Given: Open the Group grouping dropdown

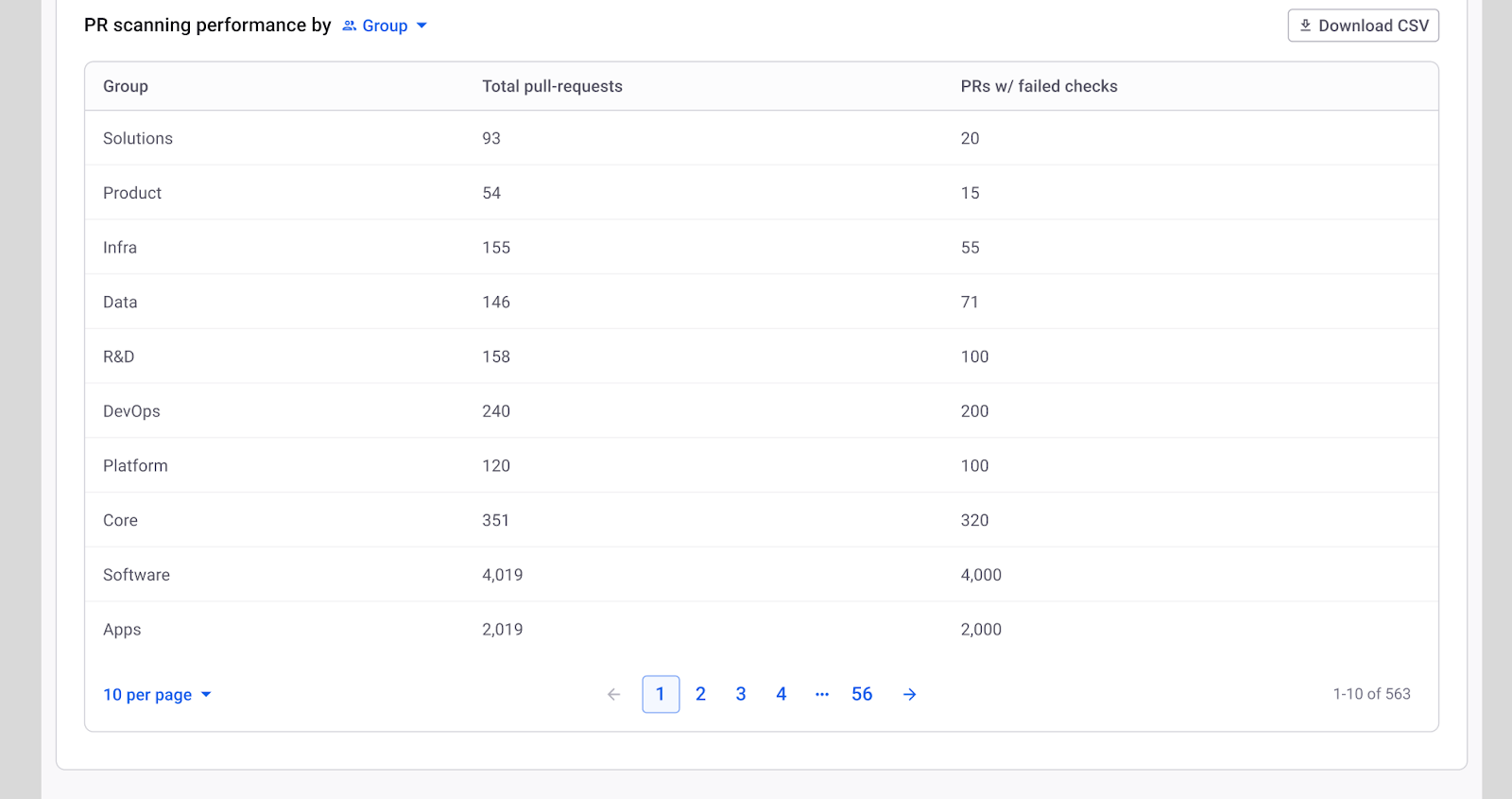Looking at the screenshot, I should click(x=385, y=26).
